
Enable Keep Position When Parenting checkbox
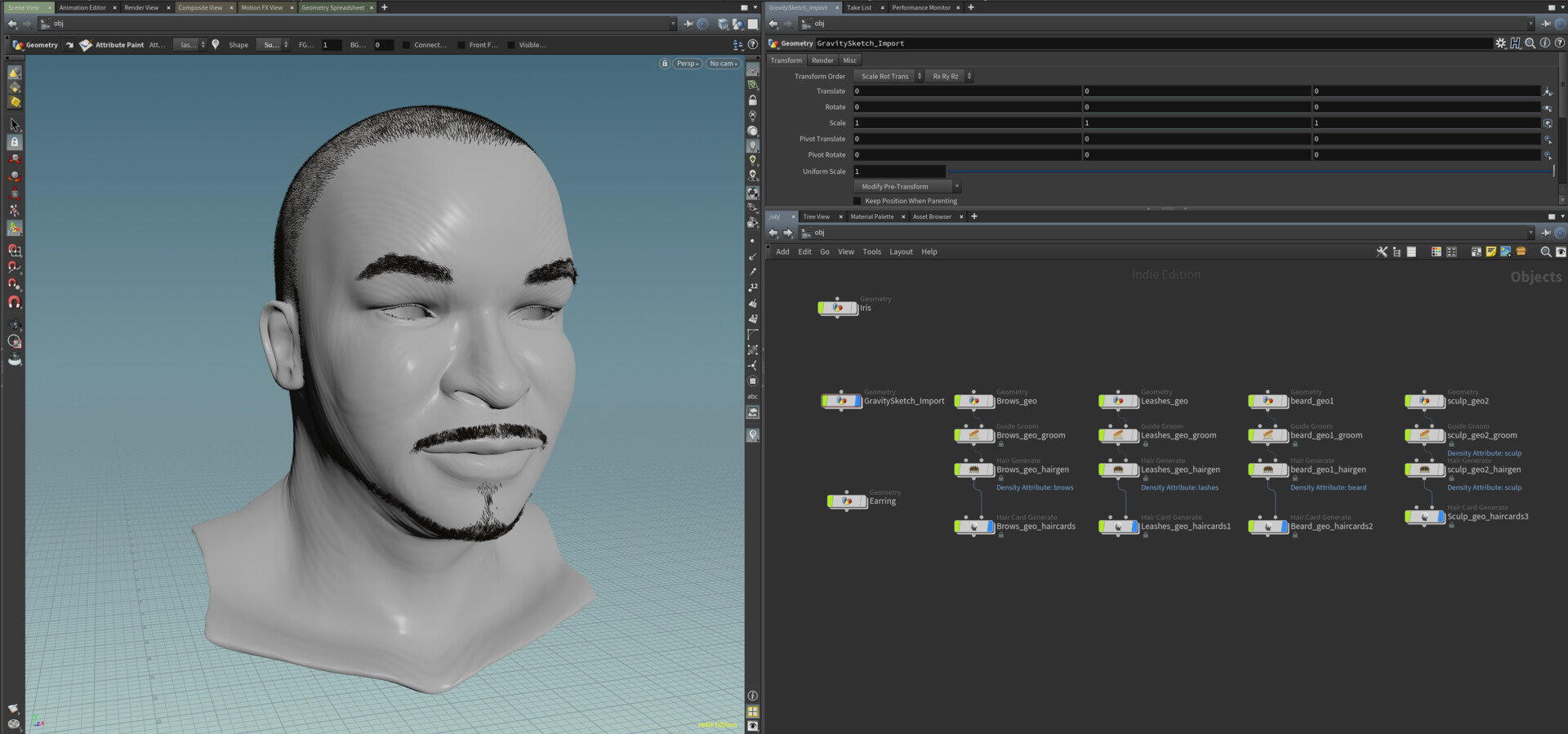click(857, 201)
